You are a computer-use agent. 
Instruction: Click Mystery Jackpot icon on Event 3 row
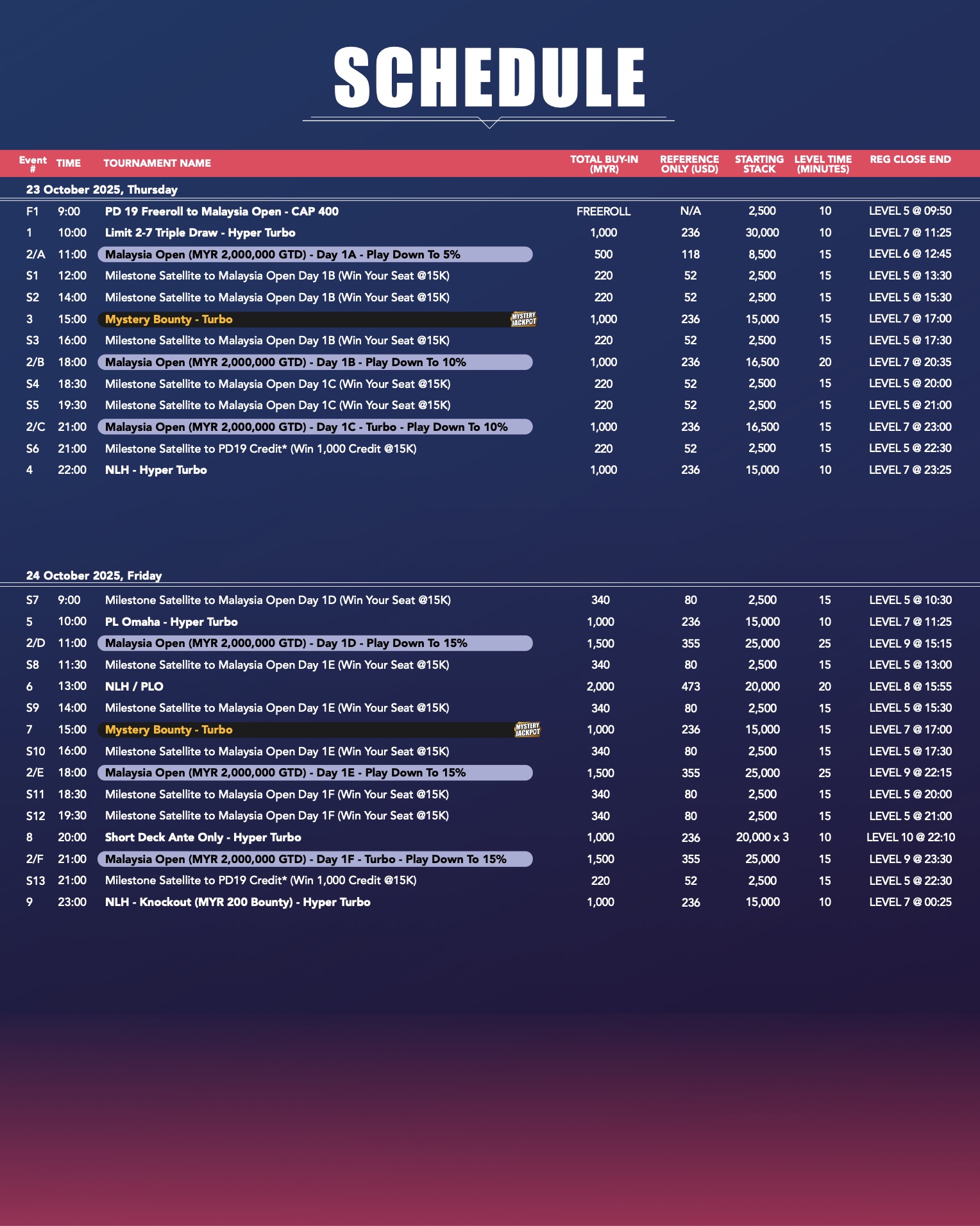pyautogui.click(x=523, y=319)
